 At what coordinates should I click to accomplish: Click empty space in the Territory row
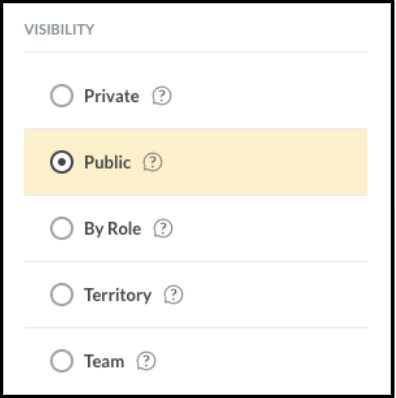click(273, 295)
